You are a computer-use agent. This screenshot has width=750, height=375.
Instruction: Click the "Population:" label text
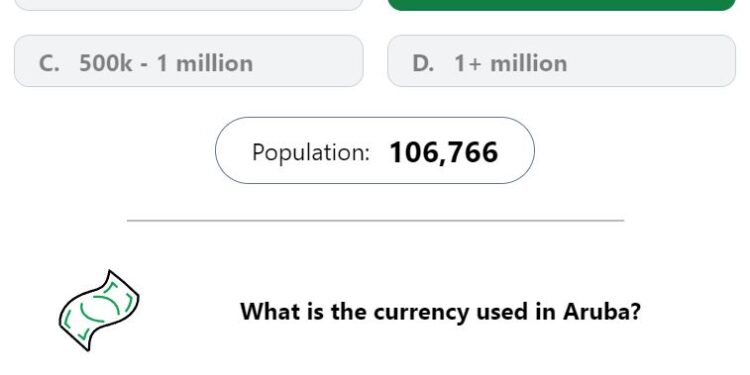click(311, 153)
